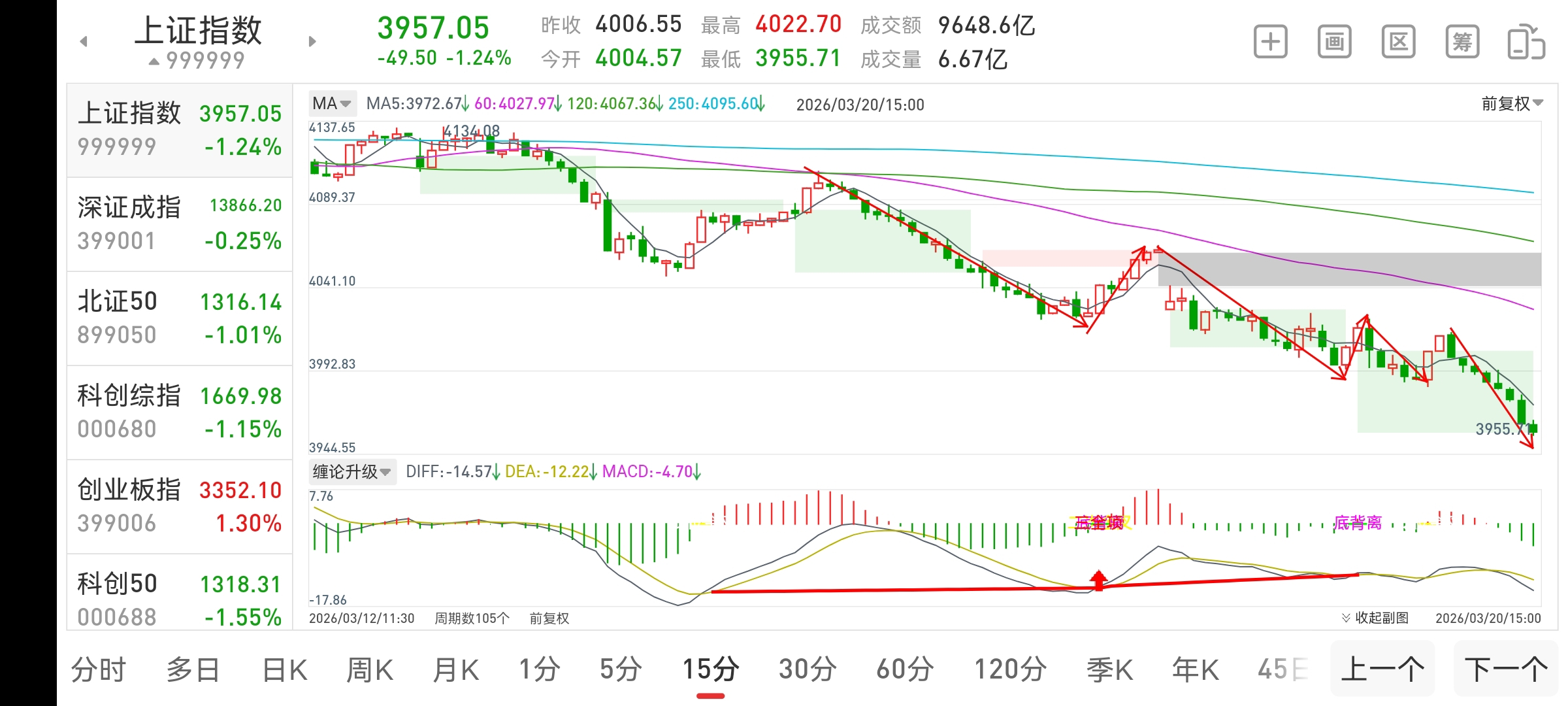Screen dimensions: 1568x706
Task: Click left arrow beside 上证指数 title
Action: click(x=84, y=42)
